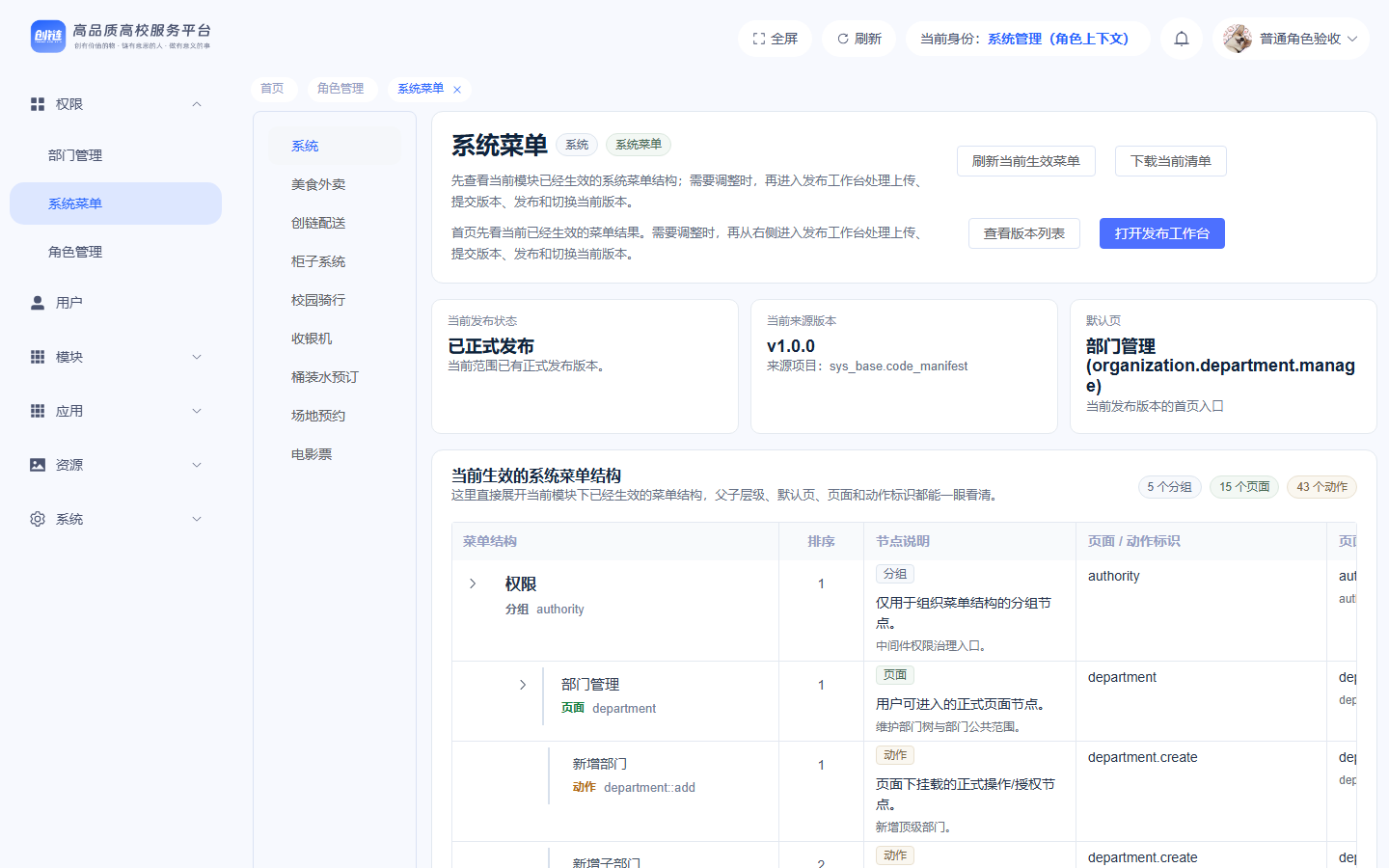
Task: Click the 分组 tag in 权限 row
Action: 895,574
